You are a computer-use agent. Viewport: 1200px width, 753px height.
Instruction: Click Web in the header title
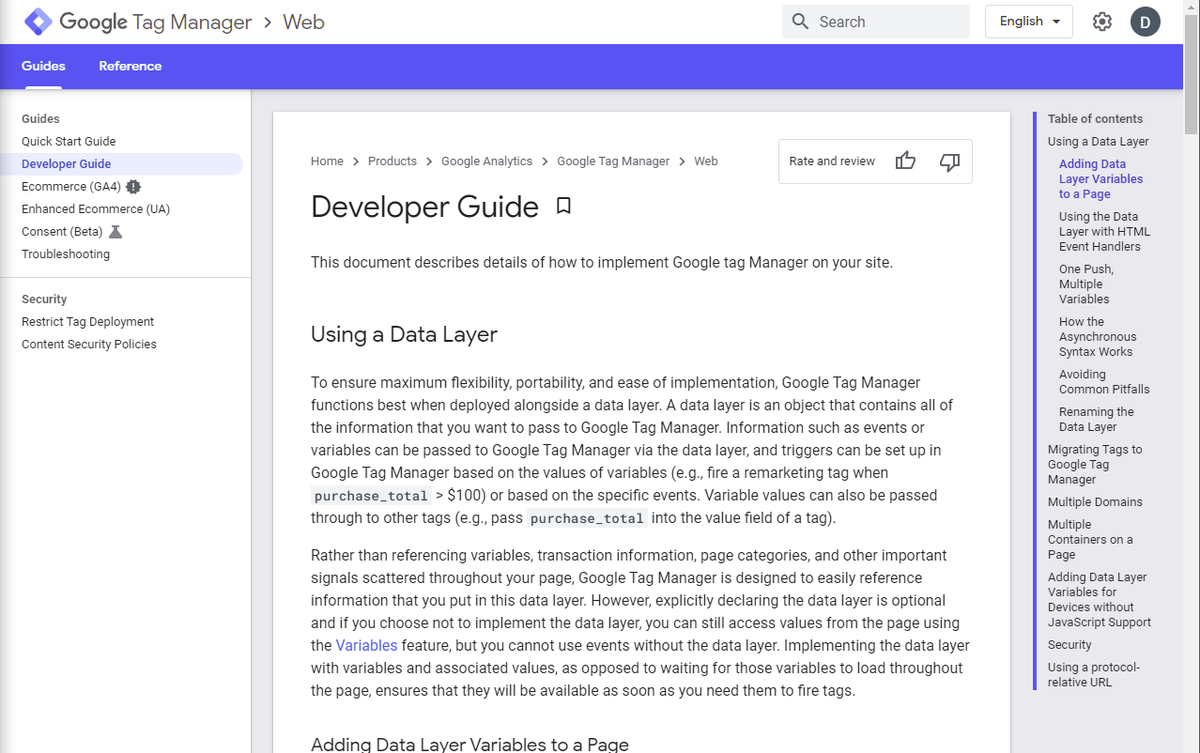[x=303, y=22]
